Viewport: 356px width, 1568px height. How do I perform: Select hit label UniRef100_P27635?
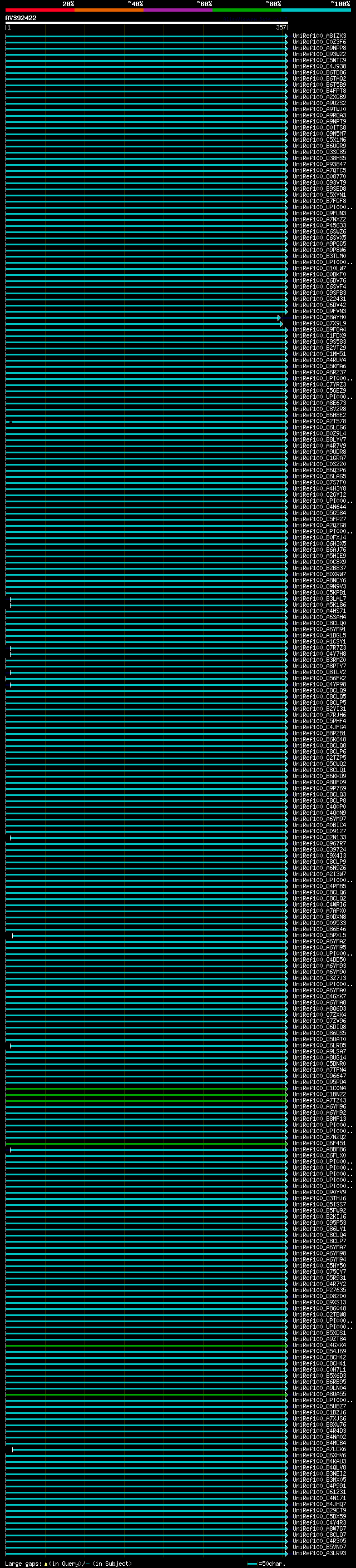319,1290
